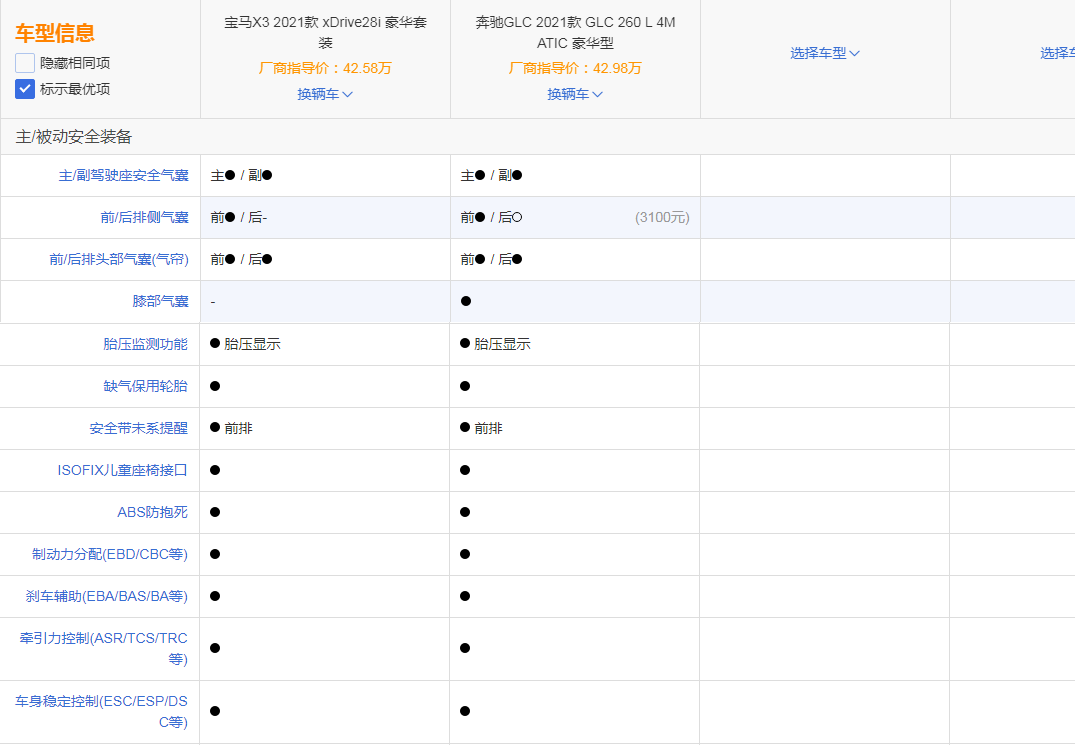Click the 宝马X3 2021款 xDrive28i model title
Screen dimensions: 1075x745
(325, 32)
